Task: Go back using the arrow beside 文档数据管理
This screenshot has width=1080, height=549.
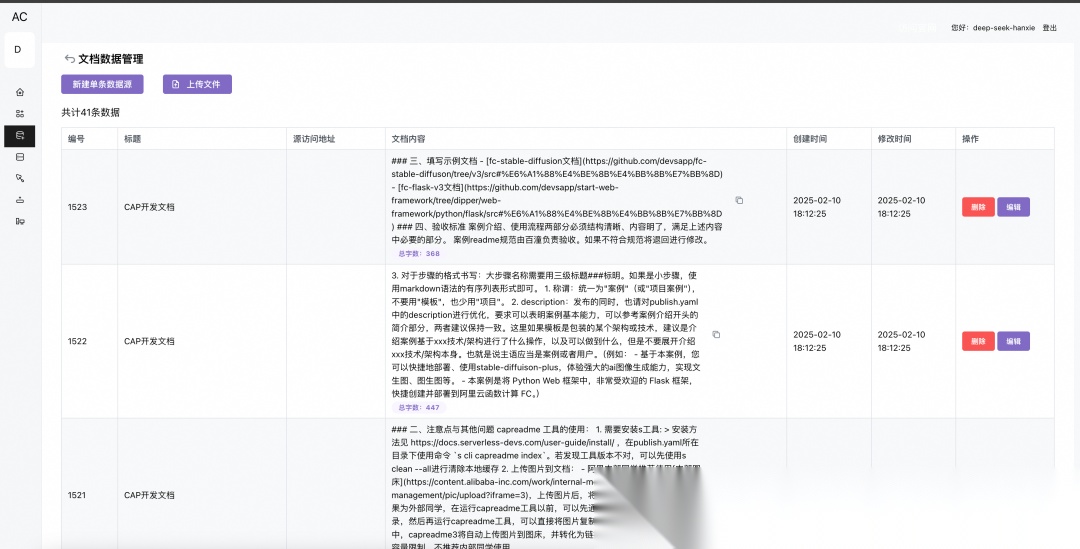Action: [x=70, y=59]
